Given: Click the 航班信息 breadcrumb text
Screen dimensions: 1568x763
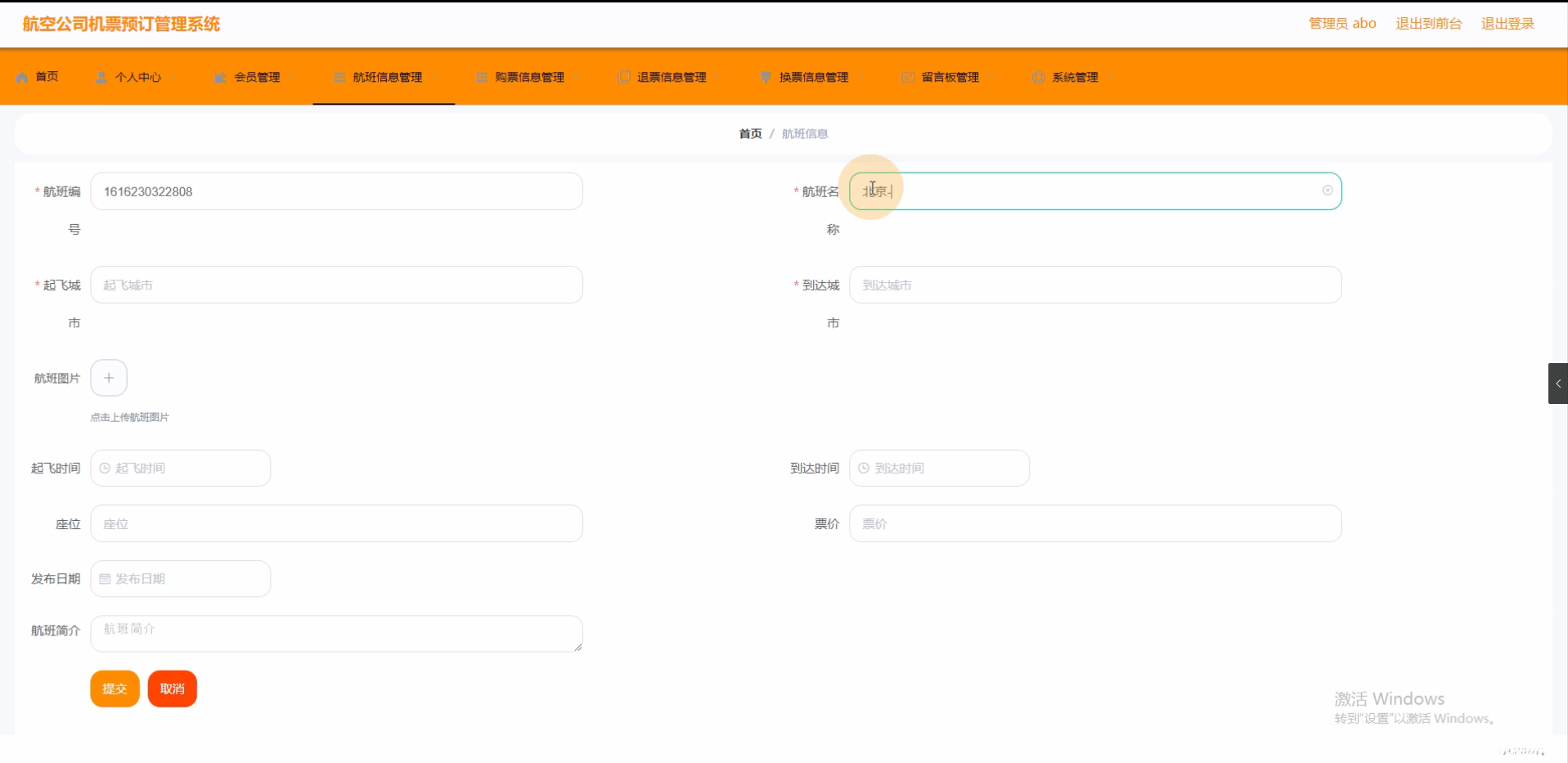Looking at the screenshot, I should point(805,133).
